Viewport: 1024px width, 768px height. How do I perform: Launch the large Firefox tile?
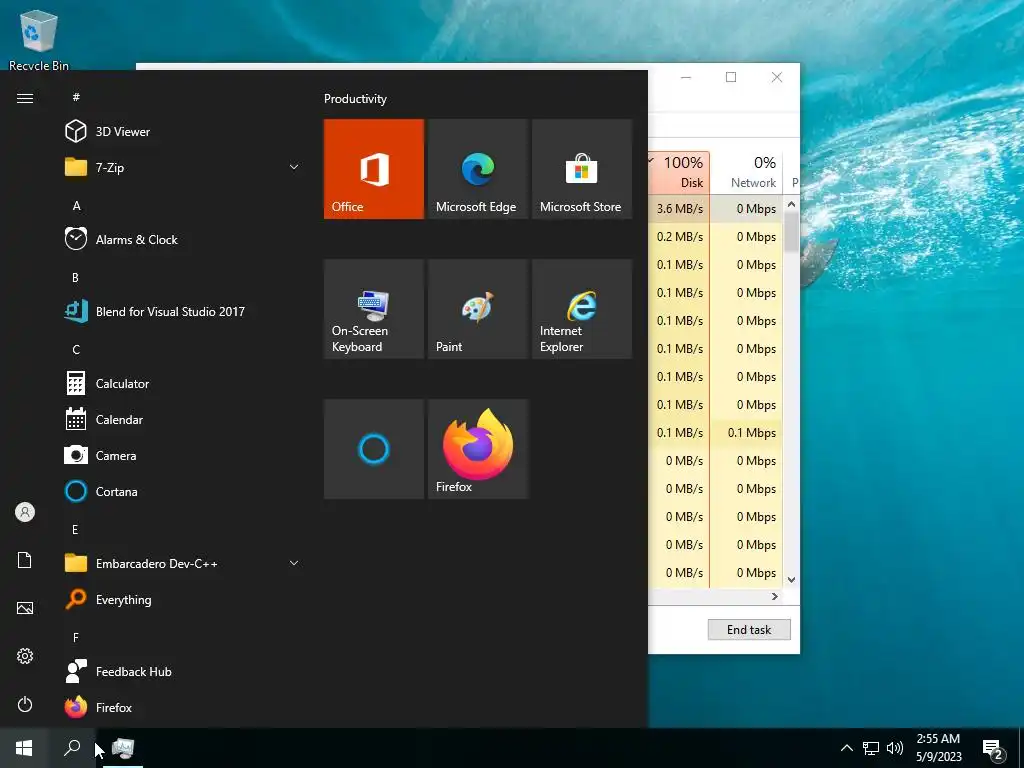pyautogui.click(x=478, y=449)
